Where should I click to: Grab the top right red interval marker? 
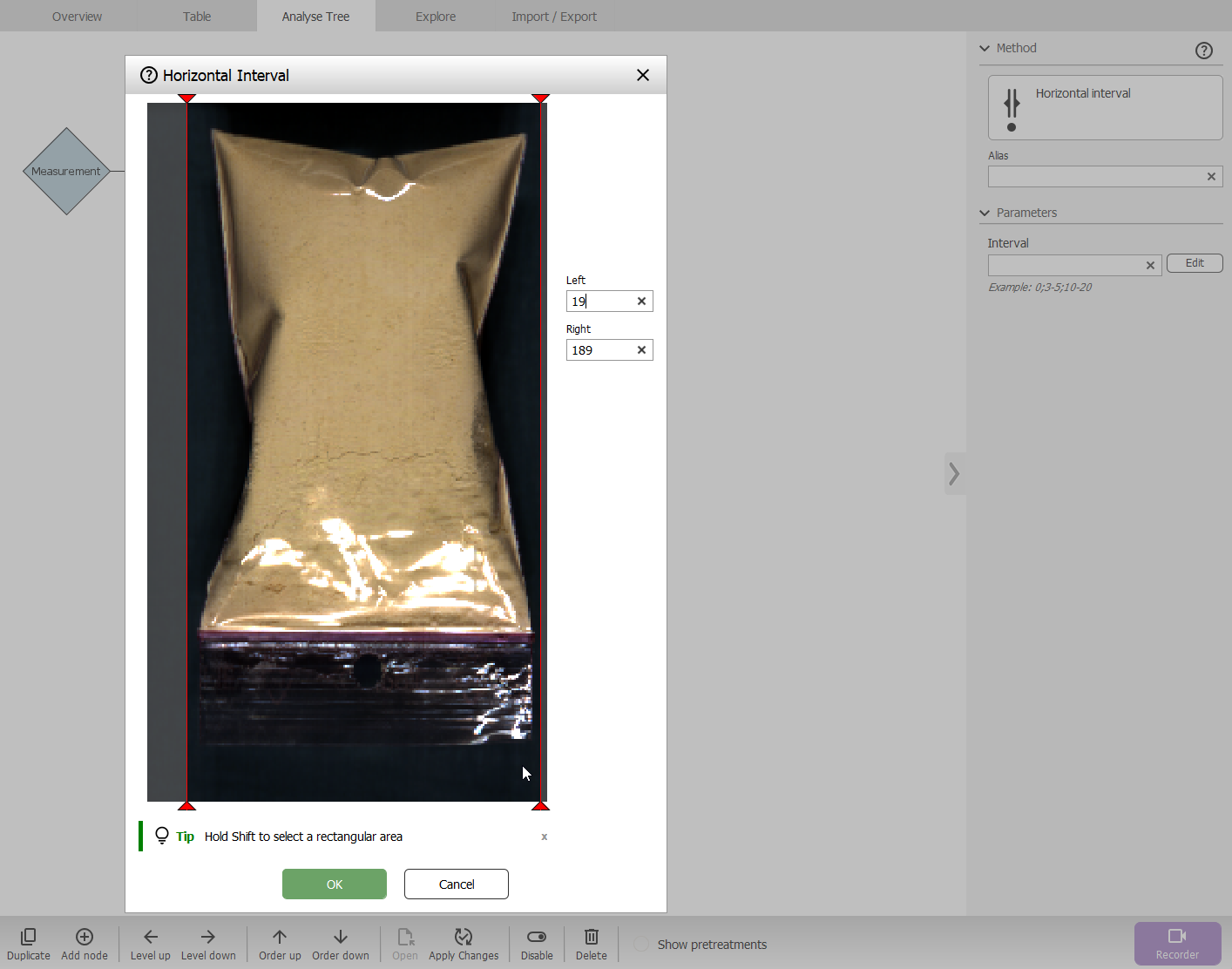(x=540, y=98)
